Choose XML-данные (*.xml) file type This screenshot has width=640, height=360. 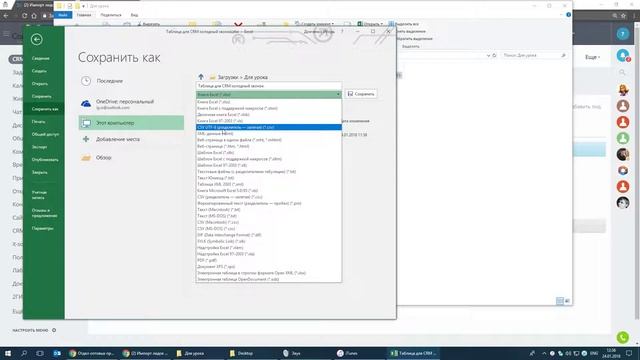click(269, 133)
